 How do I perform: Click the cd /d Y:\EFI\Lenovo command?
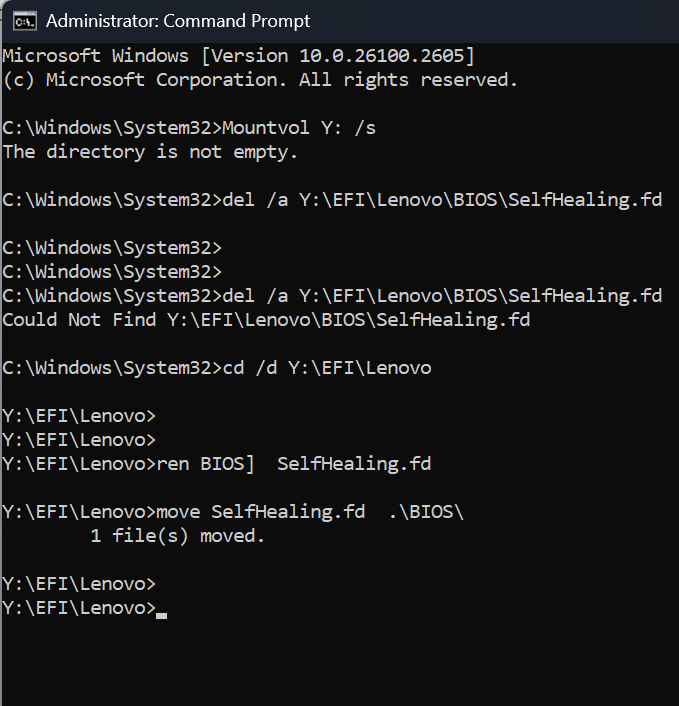tap(327, 368)
